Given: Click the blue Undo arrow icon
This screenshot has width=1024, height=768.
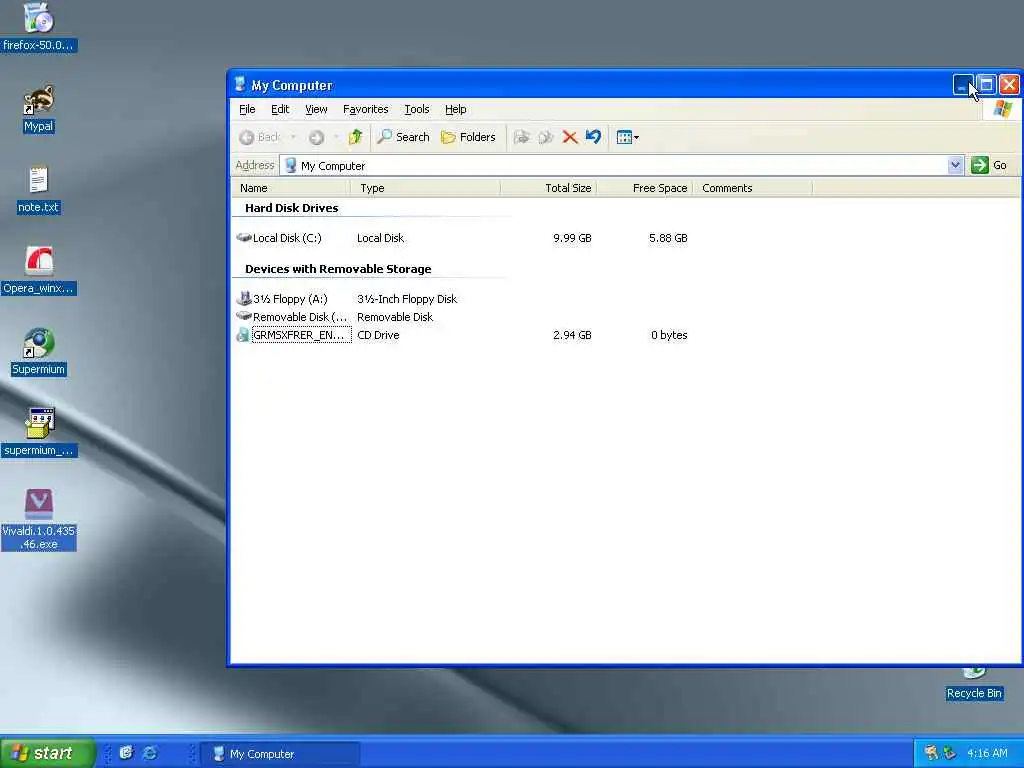Looking at the screenshot, I should tap(593, 137).
